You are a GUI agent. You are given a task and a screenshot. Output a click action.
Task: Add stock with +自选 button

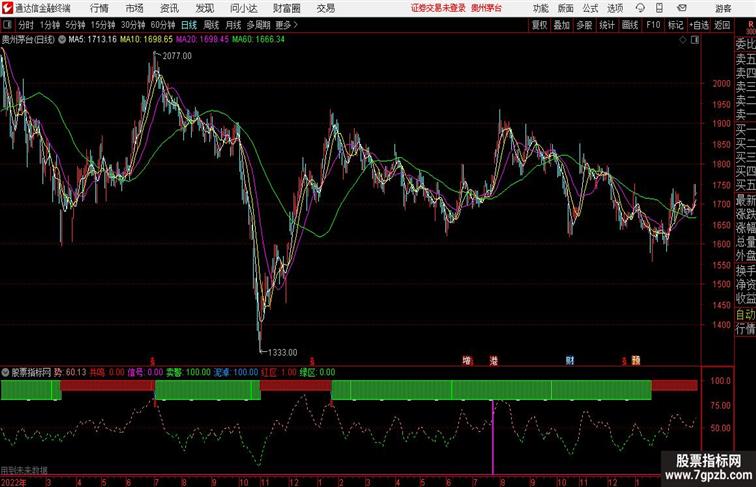tap(699, 25)
